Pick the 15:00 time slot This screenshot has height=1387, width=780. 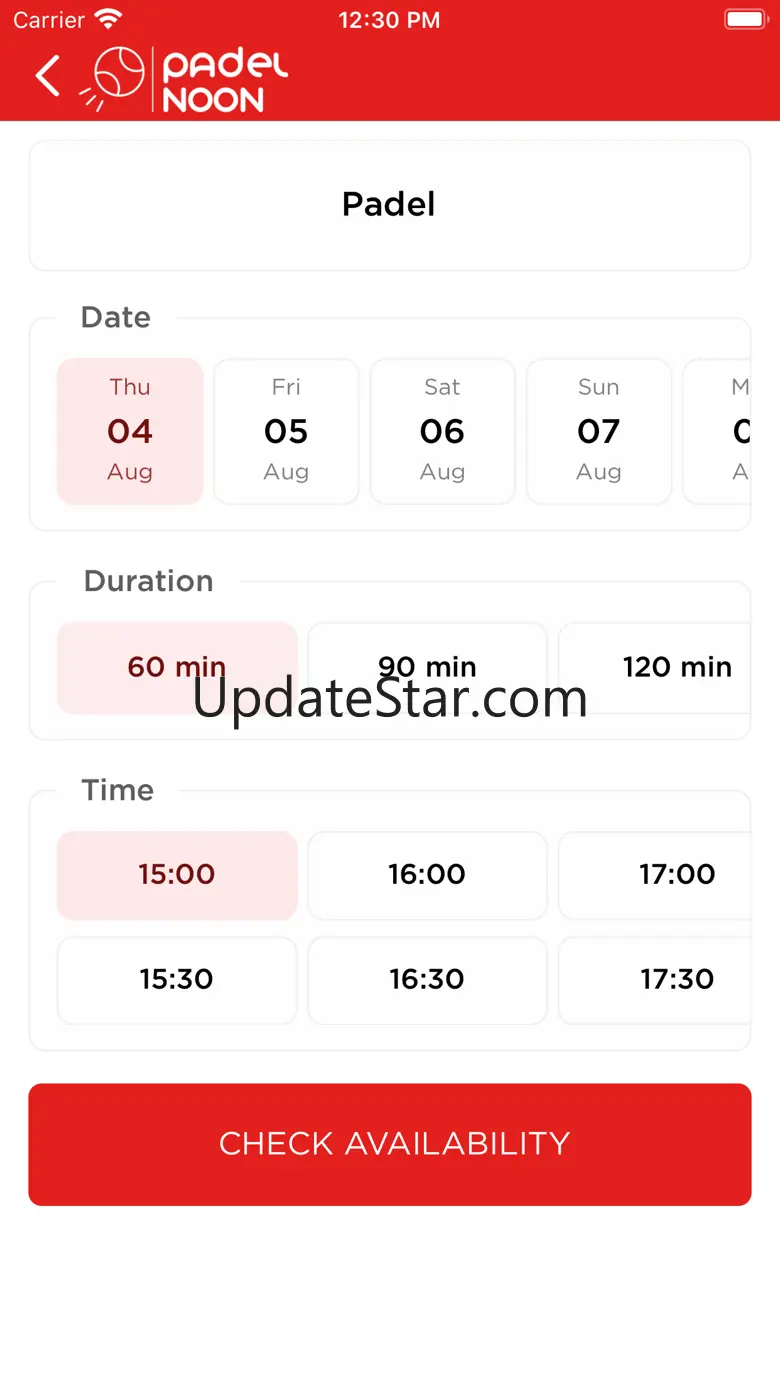point(177,874)
